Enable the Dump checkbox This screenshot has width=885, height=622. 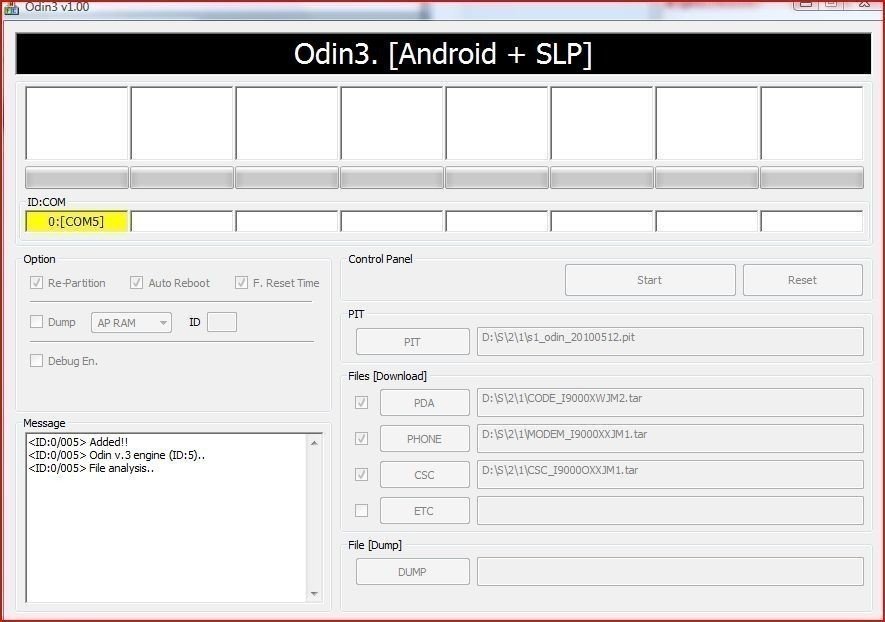pyautogui.click(x=37, y=322)
